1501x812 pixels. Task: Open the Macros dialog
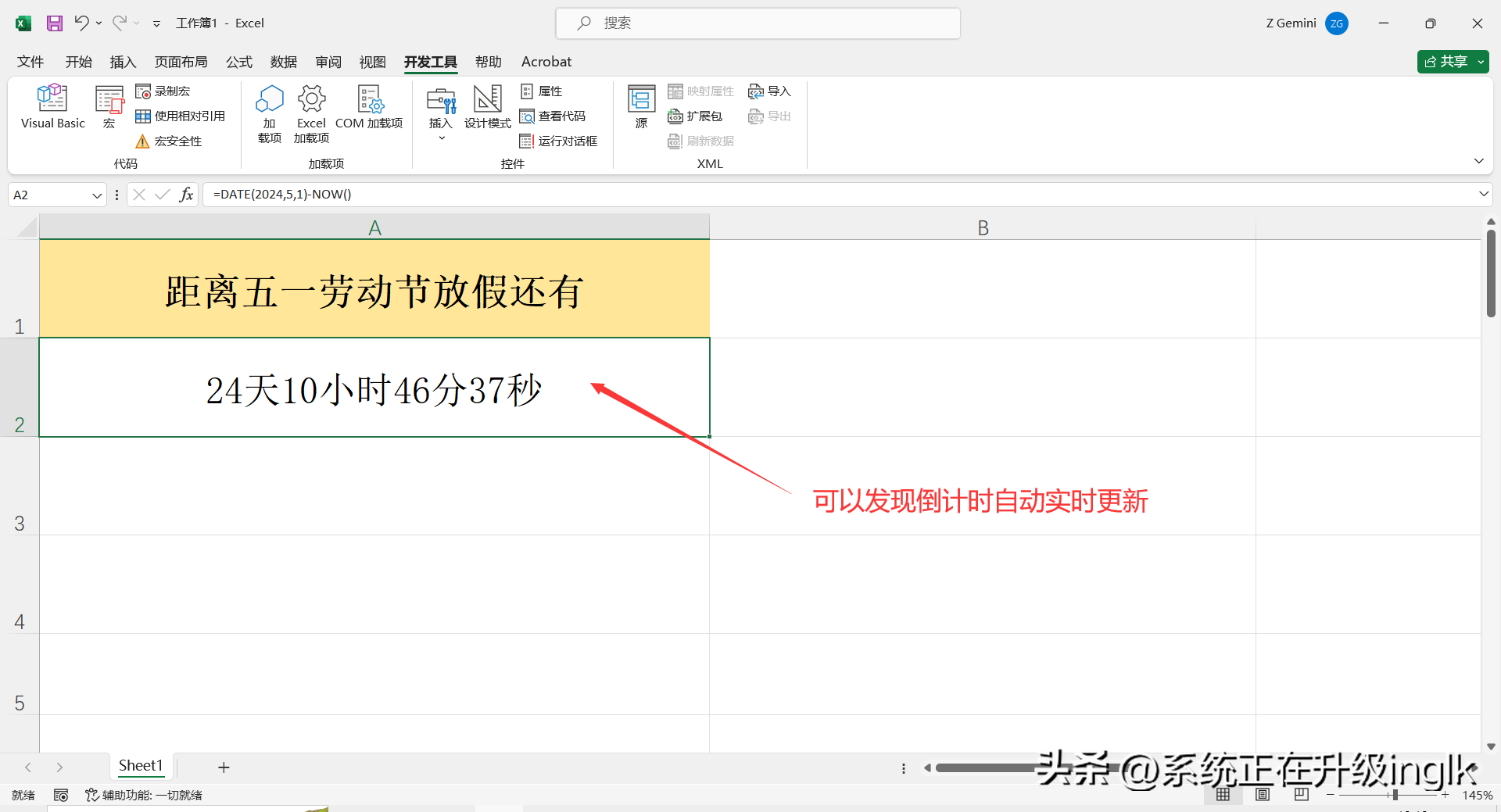pos(109,106)
